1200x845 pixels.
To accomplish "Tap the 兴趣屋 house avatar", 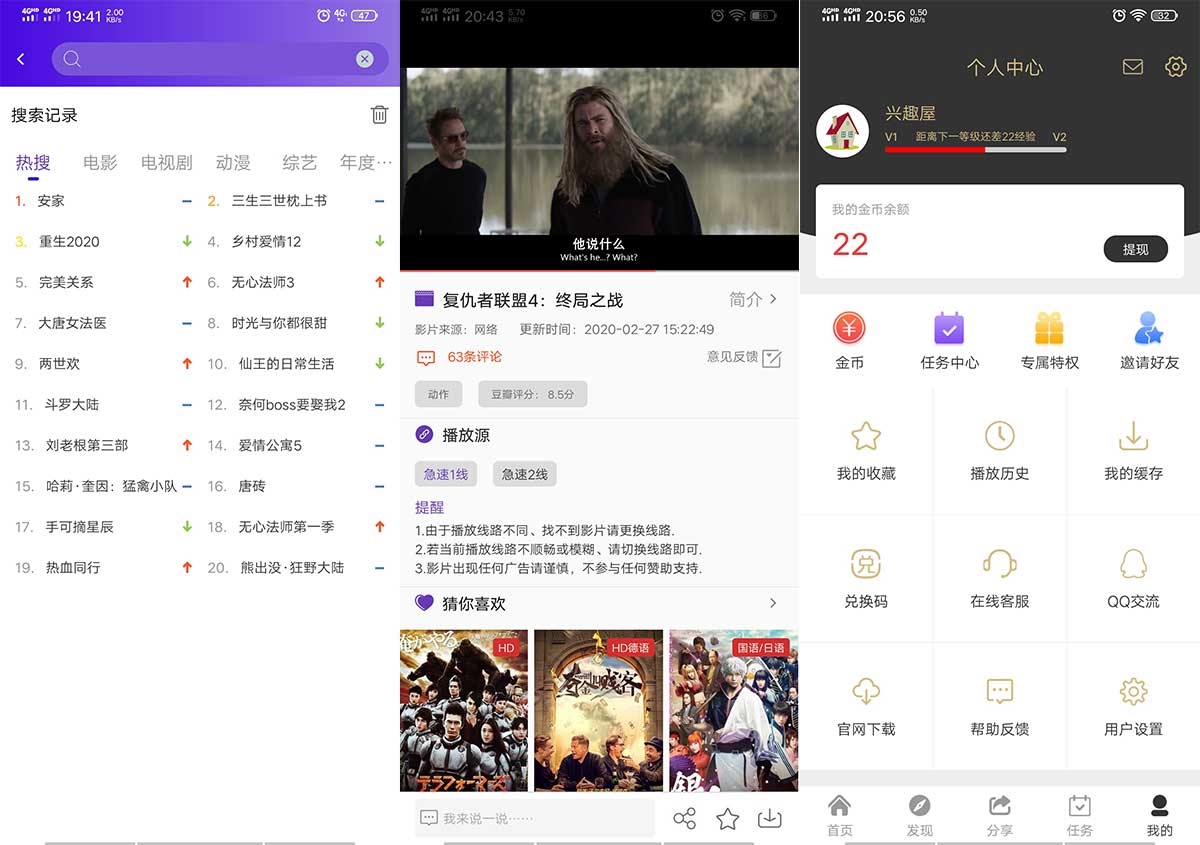I will 842,131.
